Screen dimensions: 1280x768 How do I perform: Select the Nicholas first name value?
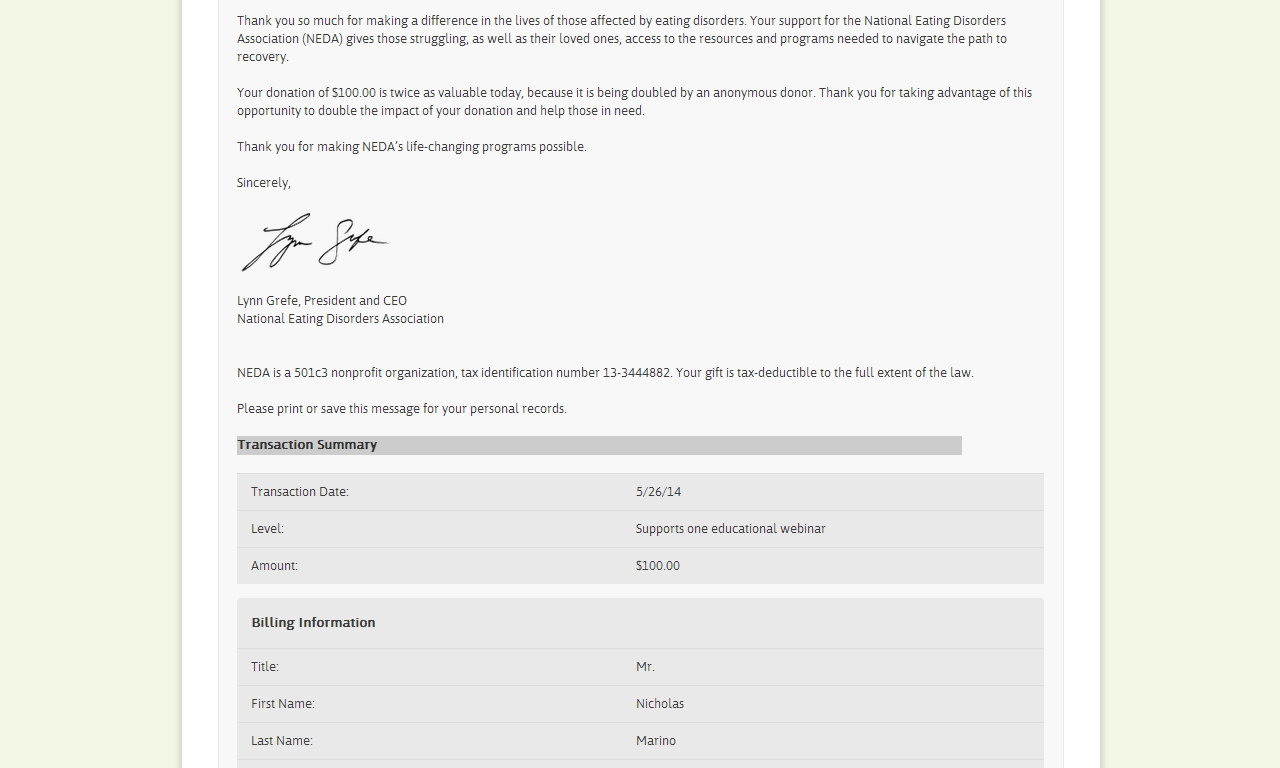(660, 704)
